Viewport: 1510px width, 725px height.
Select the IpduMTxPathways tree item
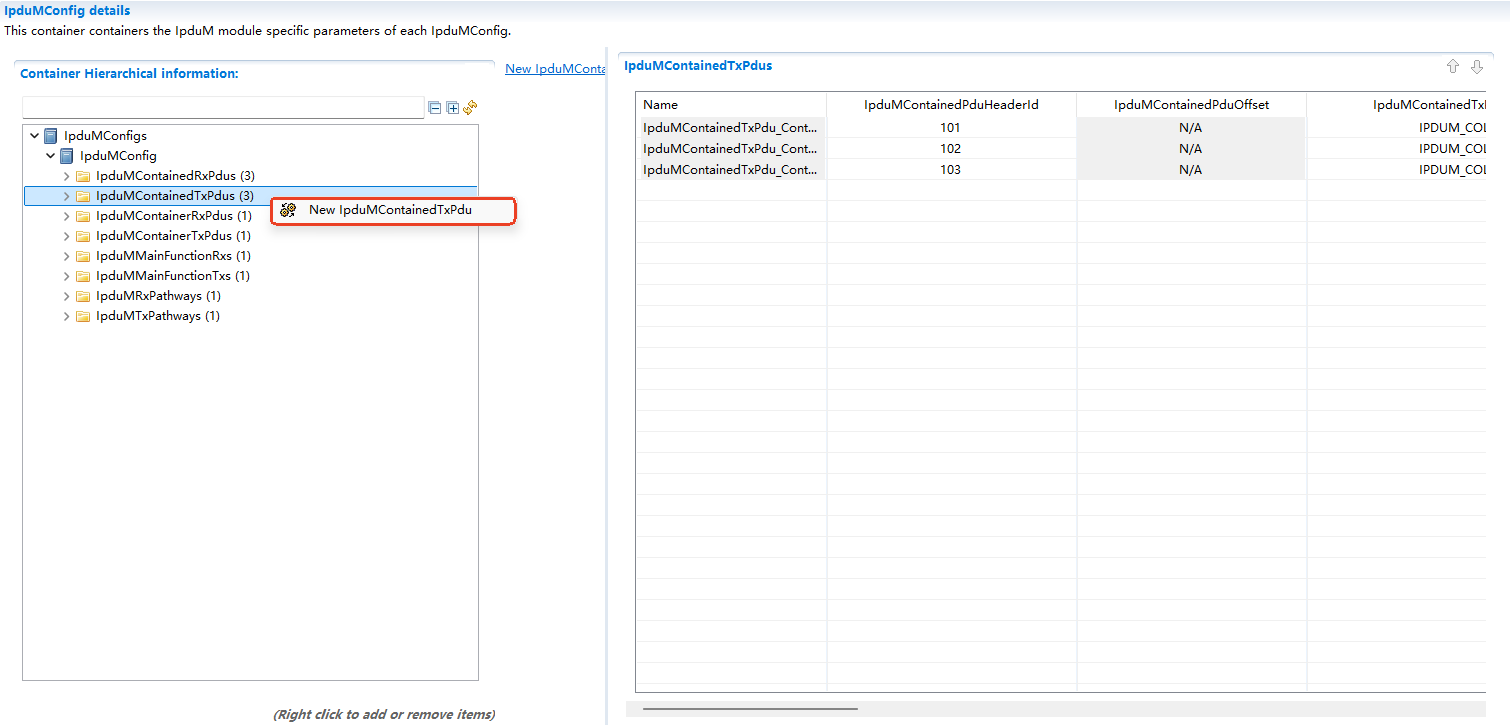[x=148, y=316]
